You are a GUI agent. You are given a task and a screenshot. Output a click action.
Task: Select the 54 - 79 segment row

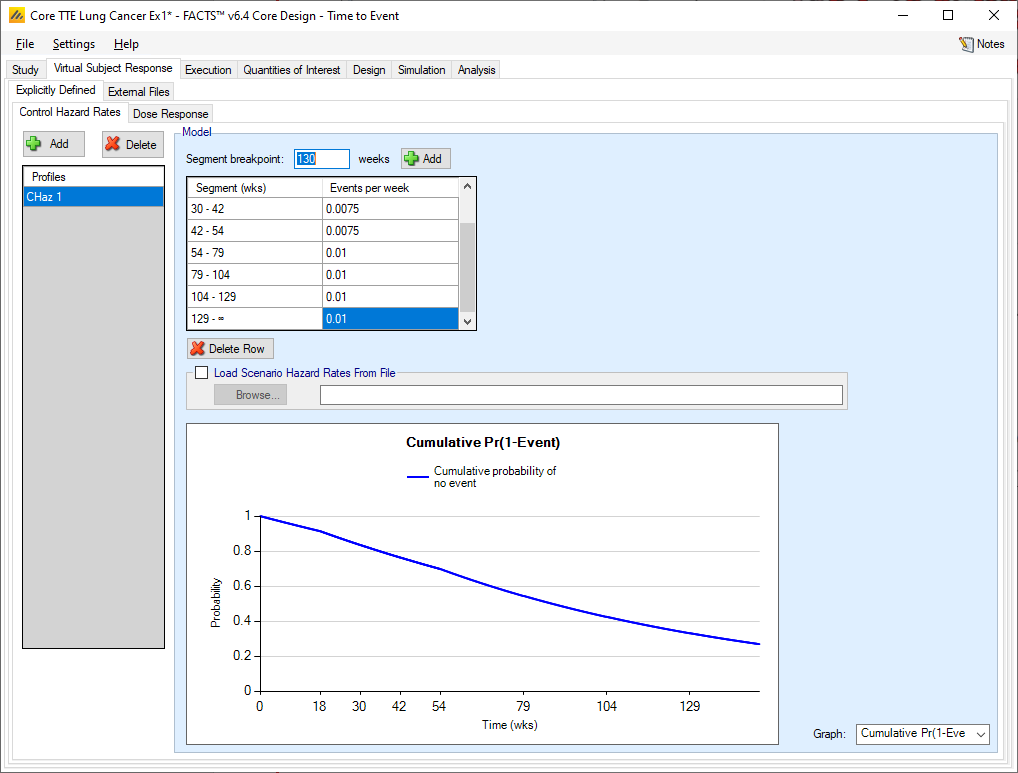pyautogui.click(x=254, y=253)
